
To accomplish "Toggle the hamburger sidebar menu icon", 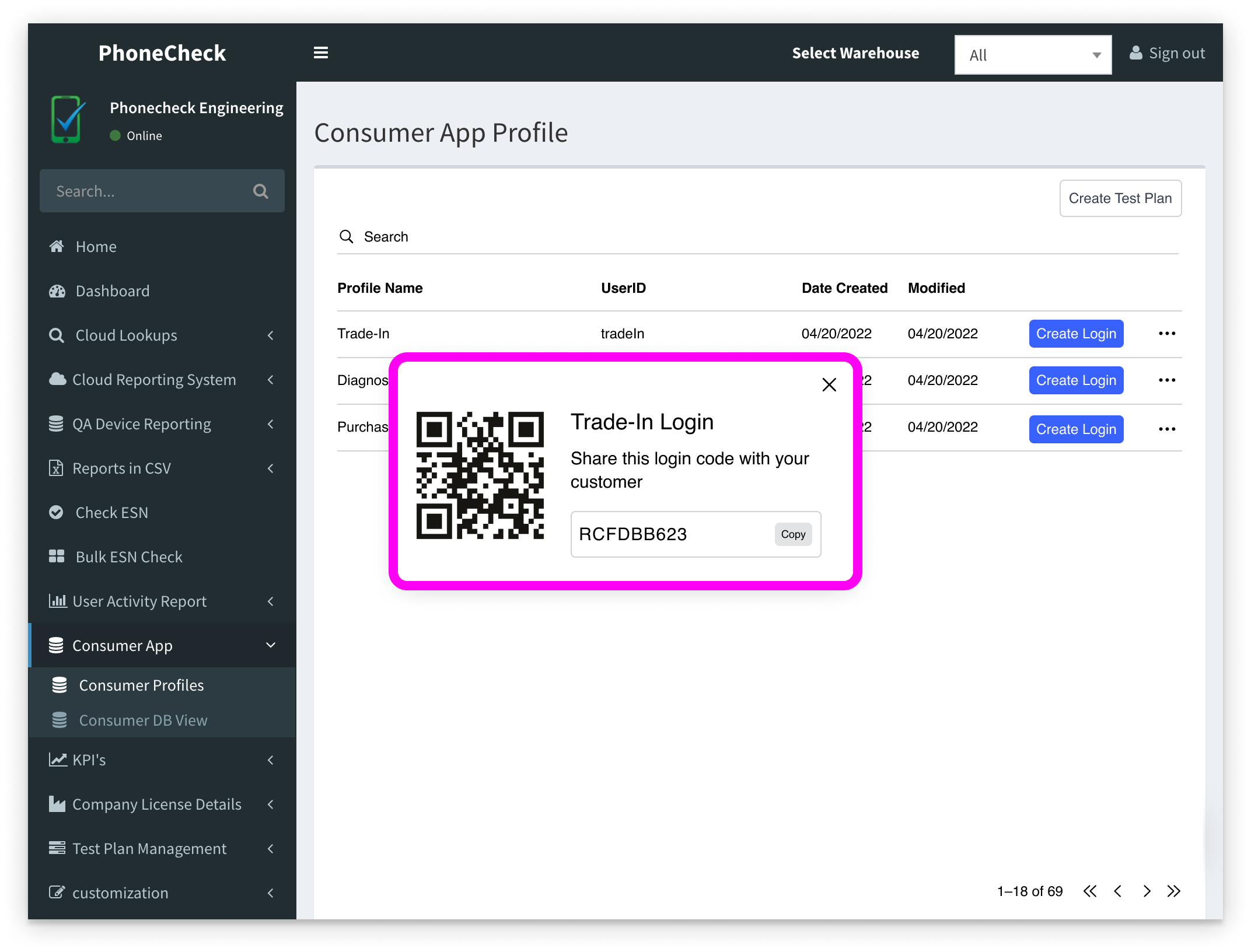I will (x=321, y=53).
